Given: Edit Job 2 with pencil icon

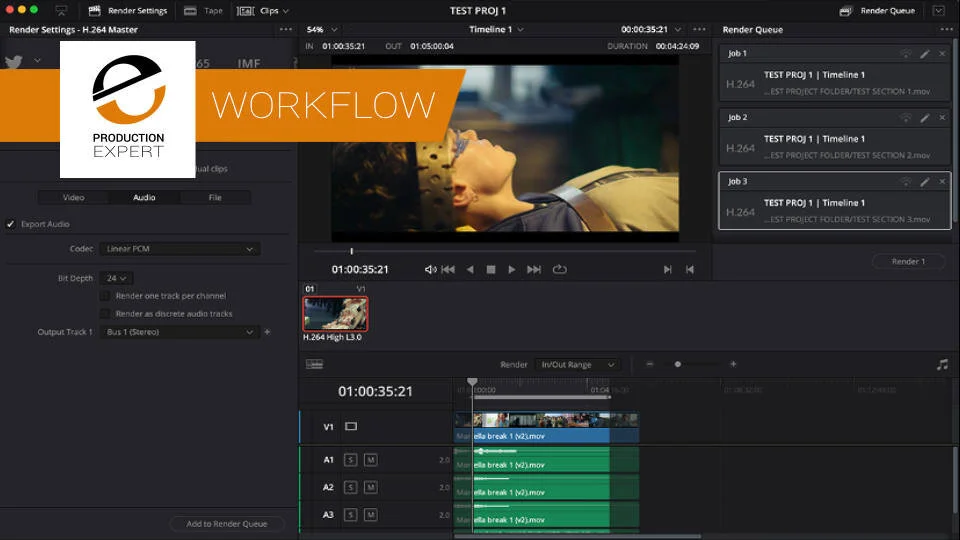Looking at the screenshot, I should coord(924,118).
